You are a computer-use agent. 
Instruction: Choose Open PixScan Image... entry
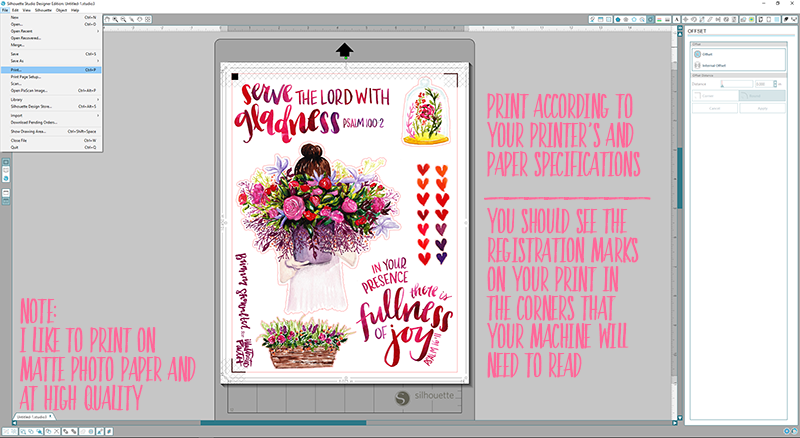click(51, 90)
